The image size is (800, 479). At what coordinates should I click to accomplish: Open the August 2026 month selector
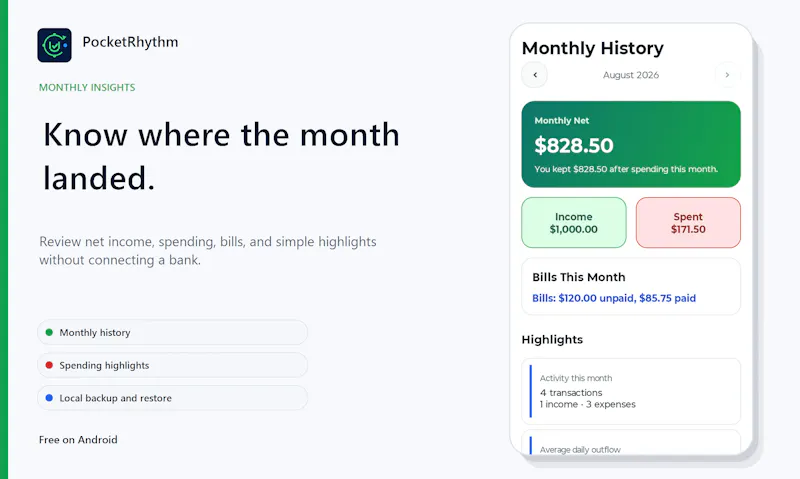pos(631,75)
